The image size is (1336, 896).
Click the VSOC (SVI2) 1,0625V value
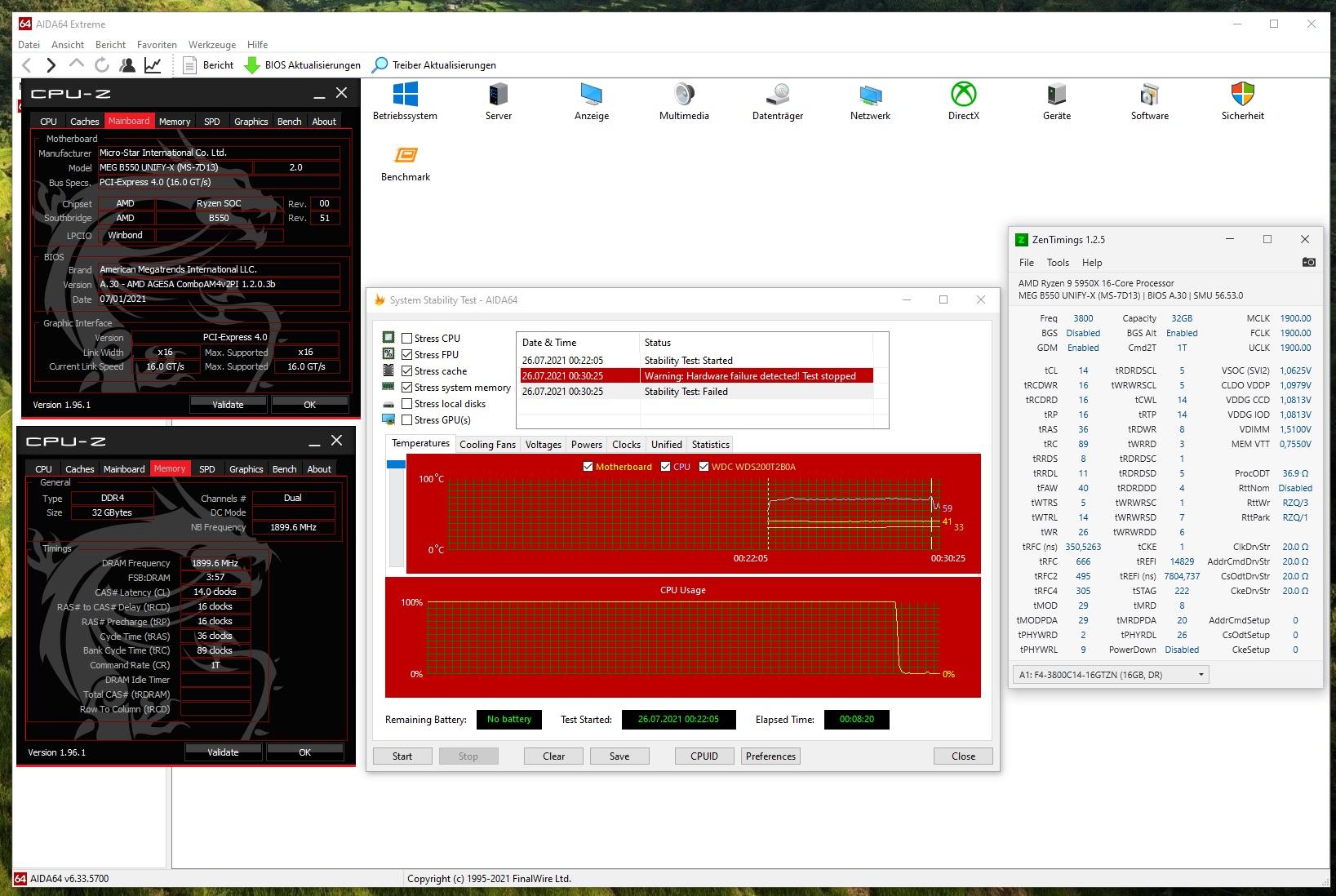pyautogui.click(x=1295, y=370)
